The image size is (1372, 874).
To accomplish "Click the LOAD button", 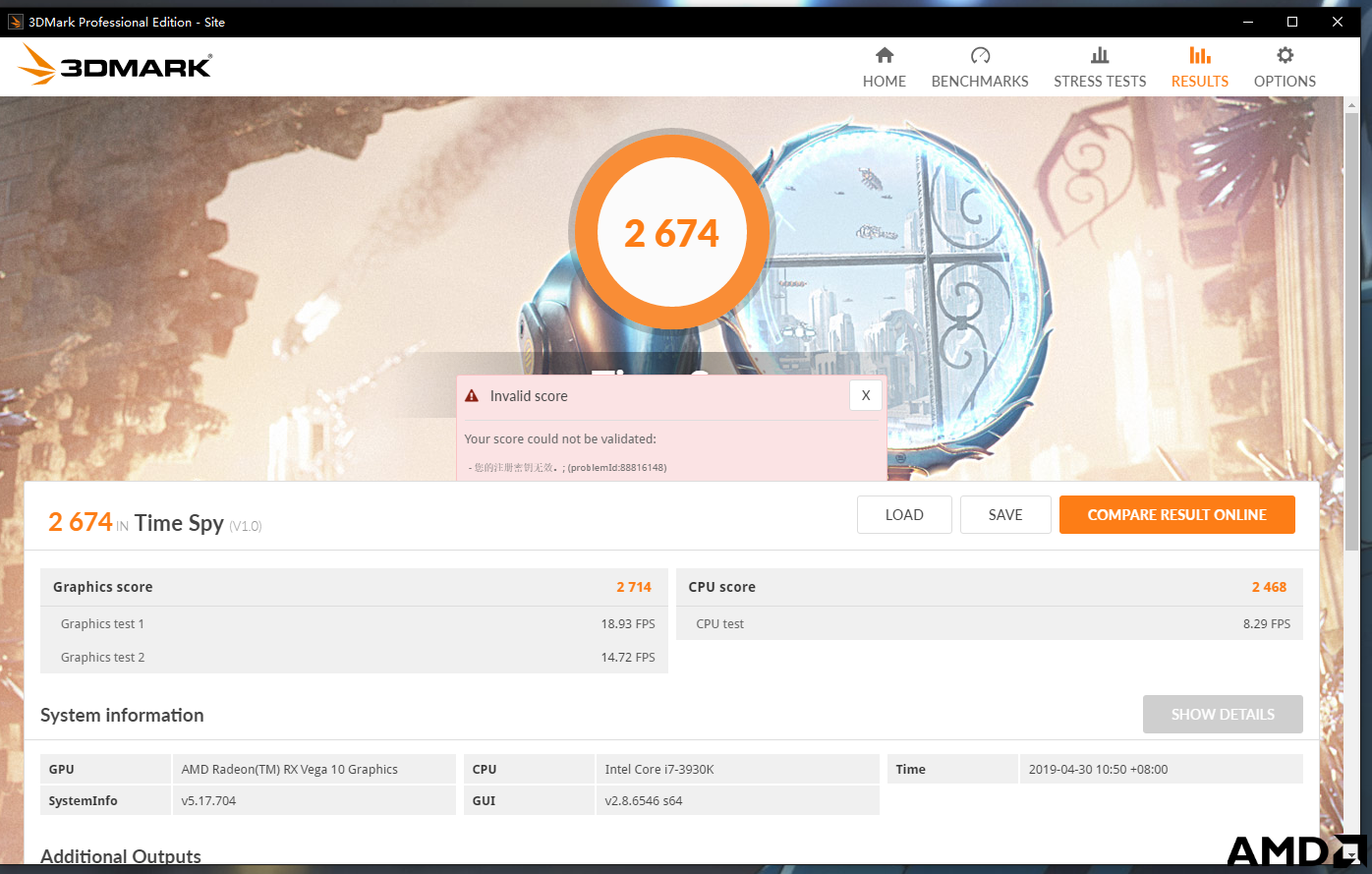I will pyautogui.click(x=904, y=515).
